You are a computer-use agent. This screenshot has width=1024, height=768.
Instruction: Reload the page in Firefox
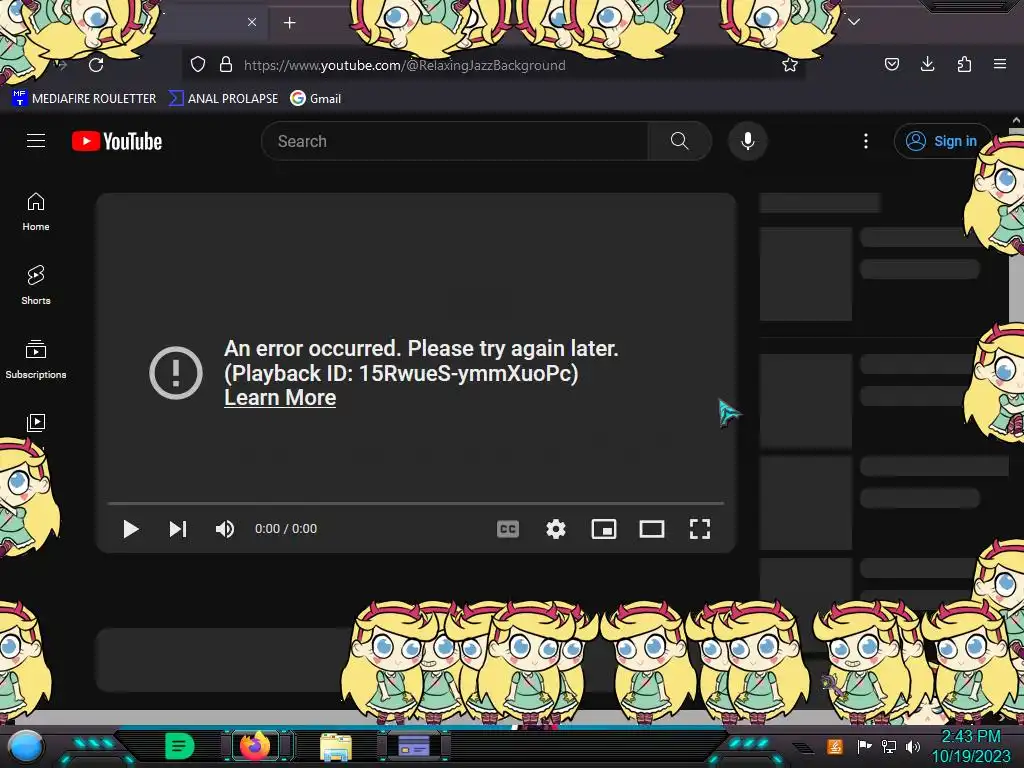click(96, 65)
